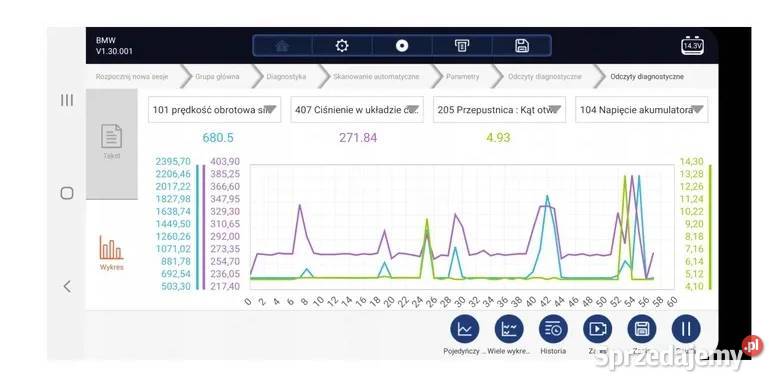Open dropdown 407 Ciśnienie w układzie

tap(357, 109)
